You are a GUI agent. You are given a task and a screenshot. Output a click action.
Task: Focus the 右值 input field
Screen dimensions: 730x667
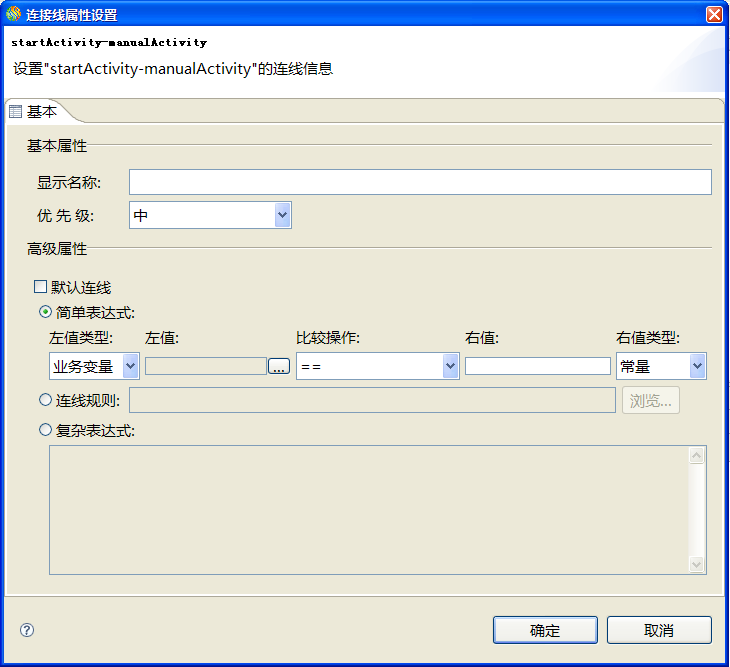coord(537,367)
